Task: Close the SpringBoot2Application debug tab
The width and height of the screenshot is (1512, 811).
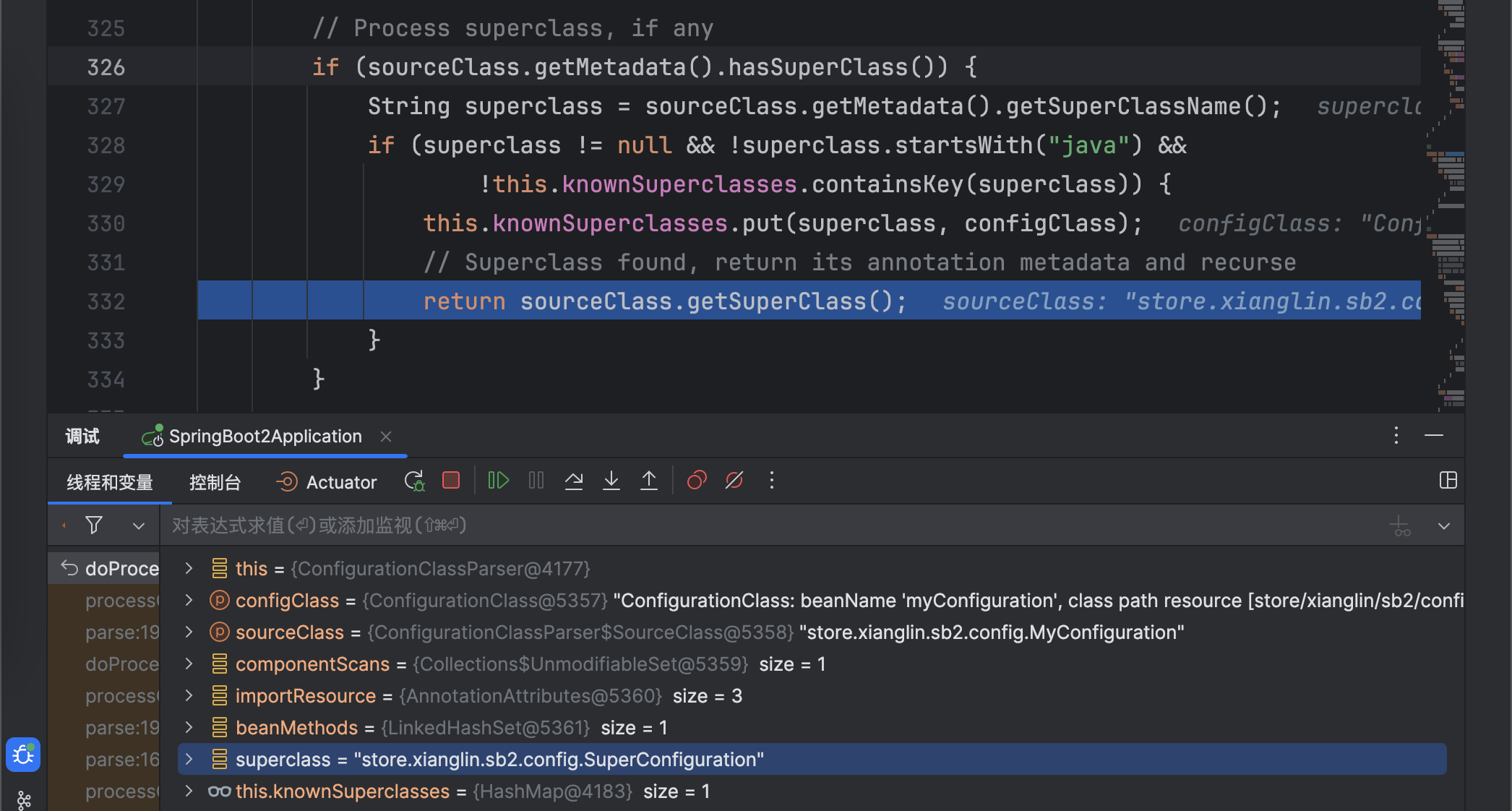Action: (386, 437)
